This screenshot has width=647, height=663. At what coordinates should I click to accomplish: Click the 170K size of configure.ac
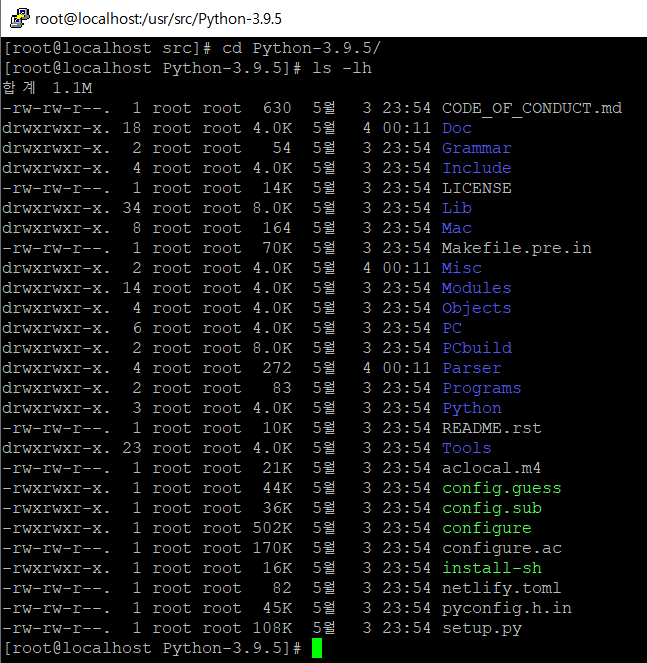pyautogui.click(x=272, y=548)
